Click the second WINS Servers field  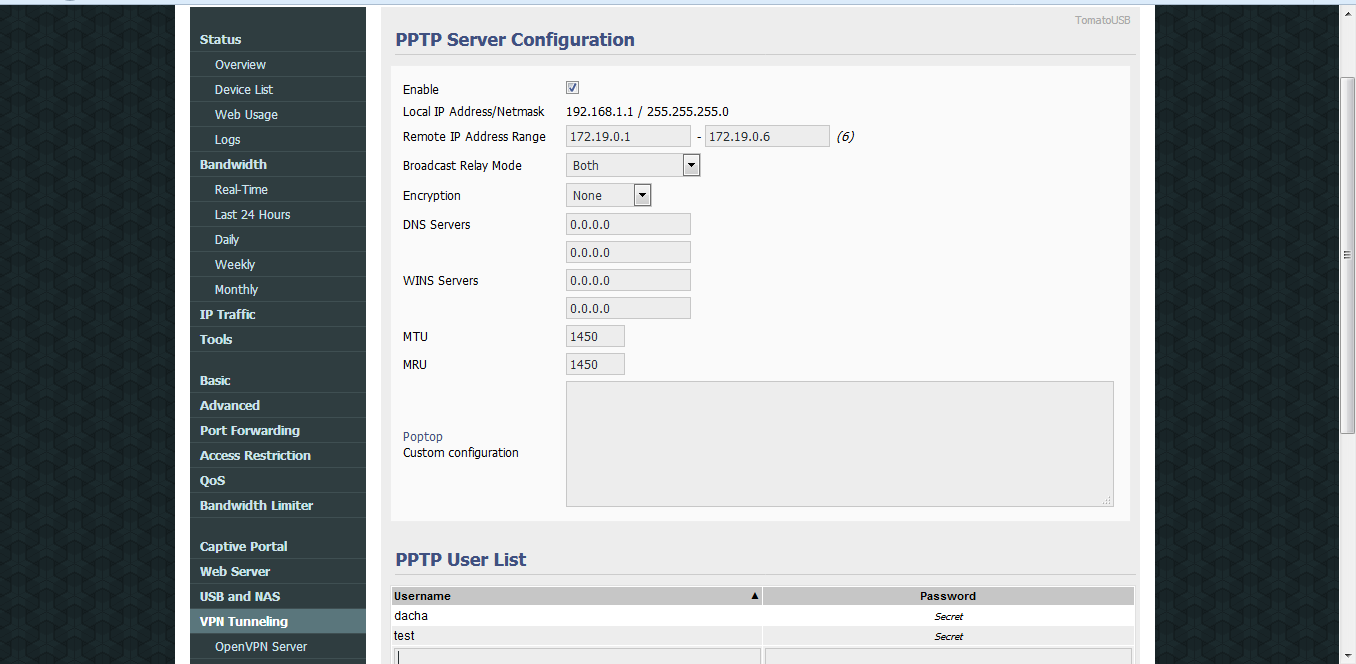click(x=628, y=308)
